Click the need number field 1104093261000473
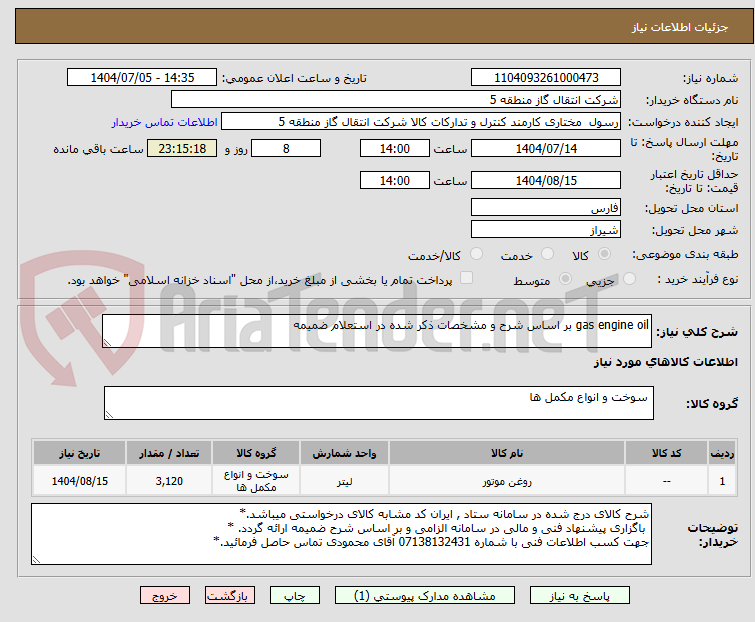This screenshot has width=755, height=622. [546, 78]
